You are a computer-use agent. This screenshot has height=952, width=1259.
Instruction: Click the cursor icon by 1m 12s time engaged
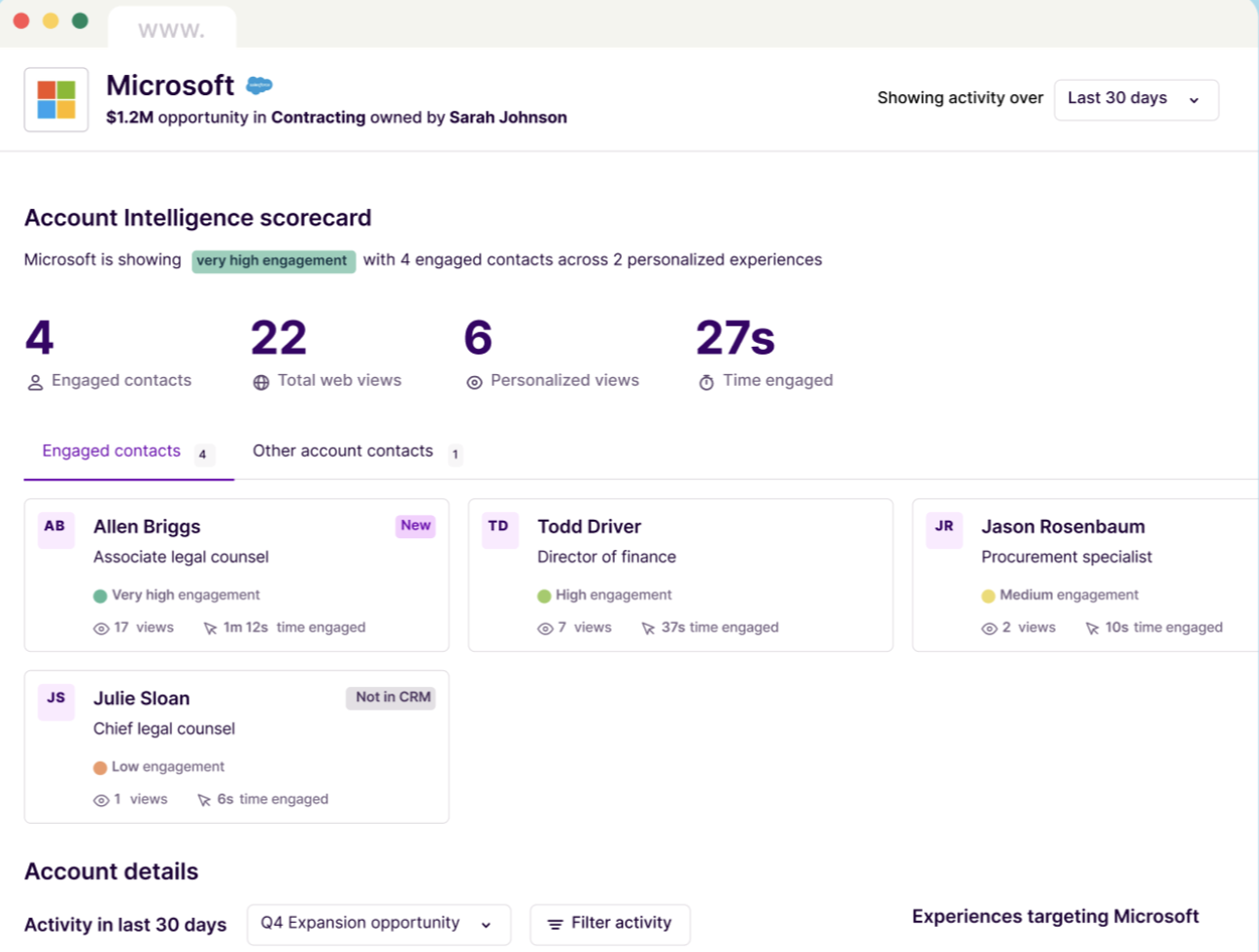coord(210,629)
